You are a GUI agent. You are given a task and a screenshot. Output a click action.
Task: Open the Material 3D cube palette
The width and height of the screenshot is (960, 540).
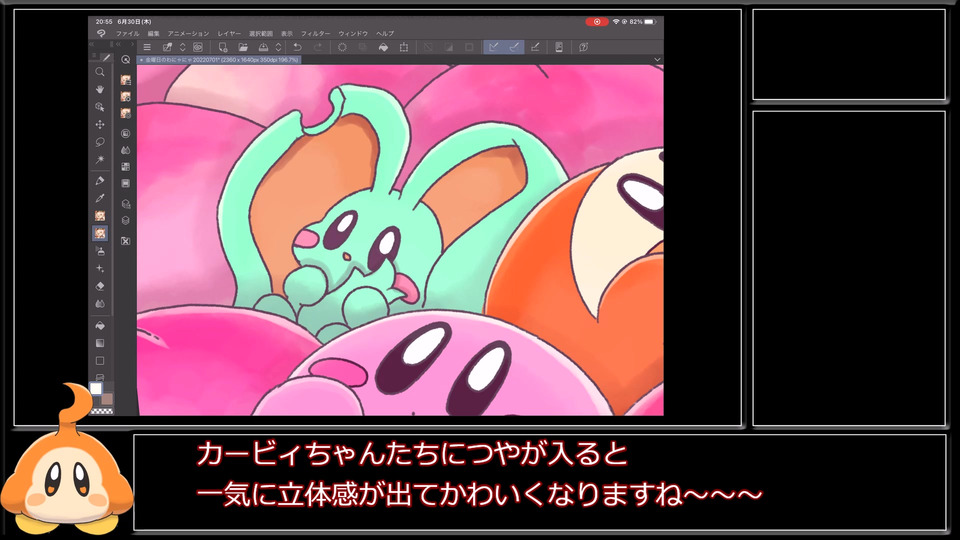pos(126,204)
